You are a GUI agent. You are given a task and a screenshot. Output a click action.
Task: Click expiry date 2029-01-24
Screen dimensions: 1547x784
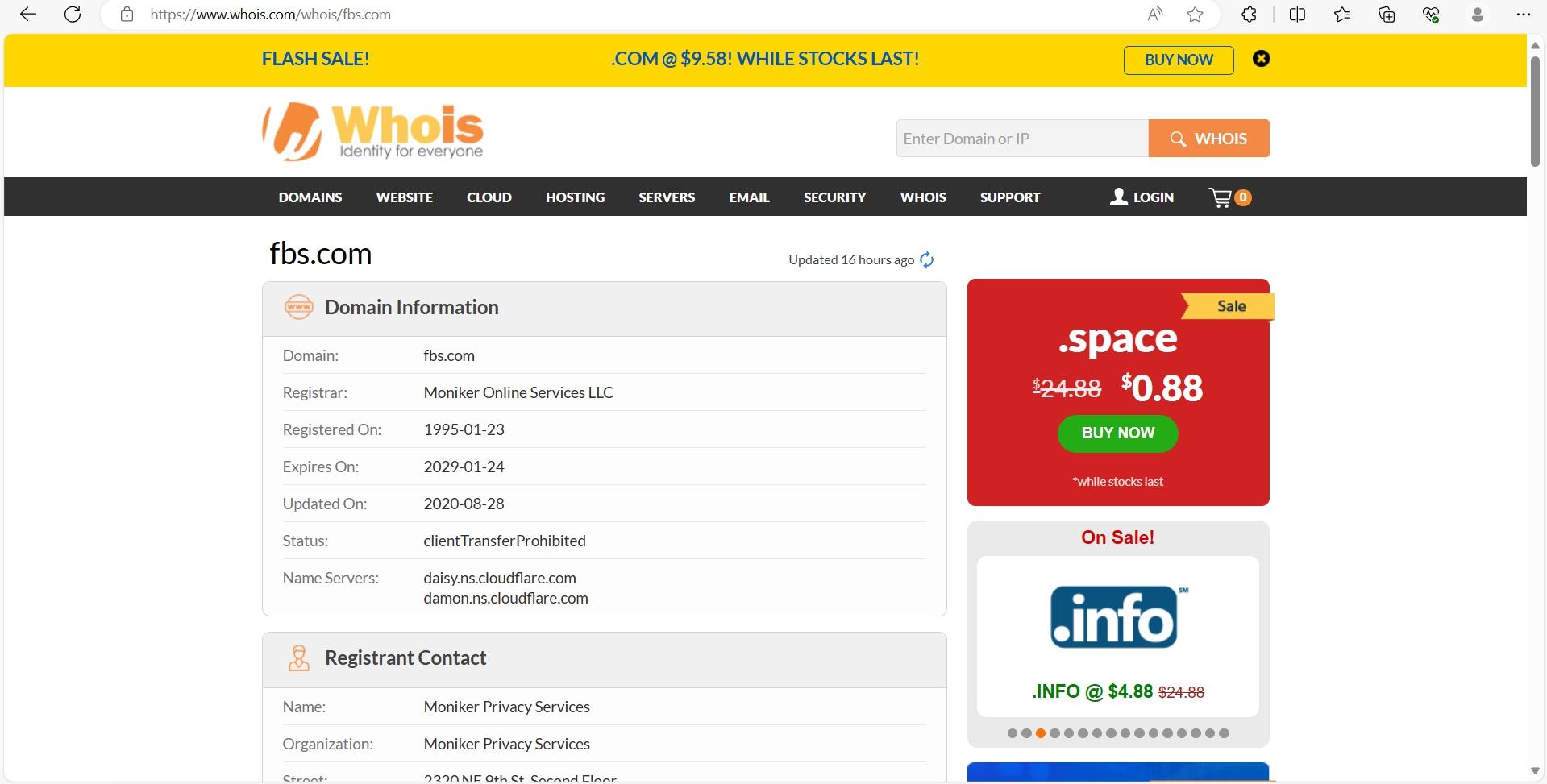464,467
